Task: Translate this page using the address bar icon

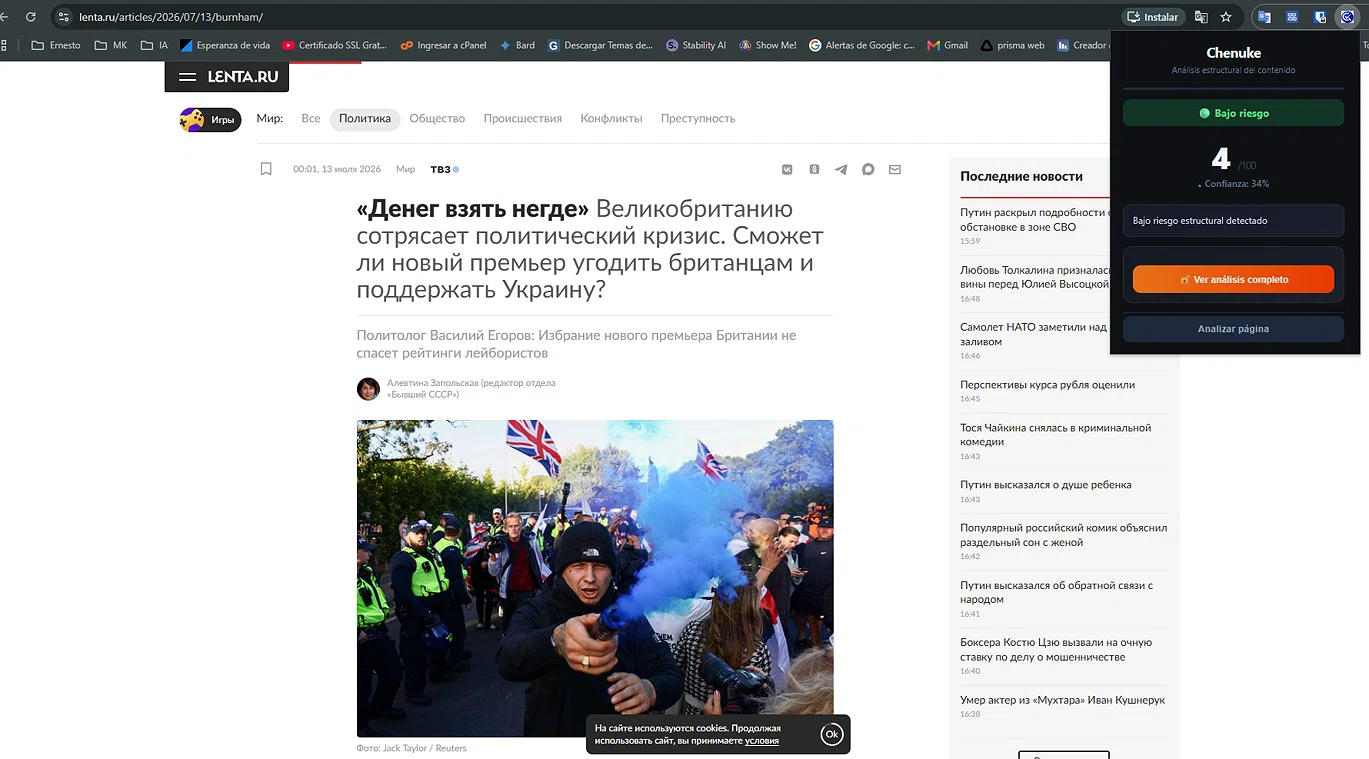Action: [1201, 17]
